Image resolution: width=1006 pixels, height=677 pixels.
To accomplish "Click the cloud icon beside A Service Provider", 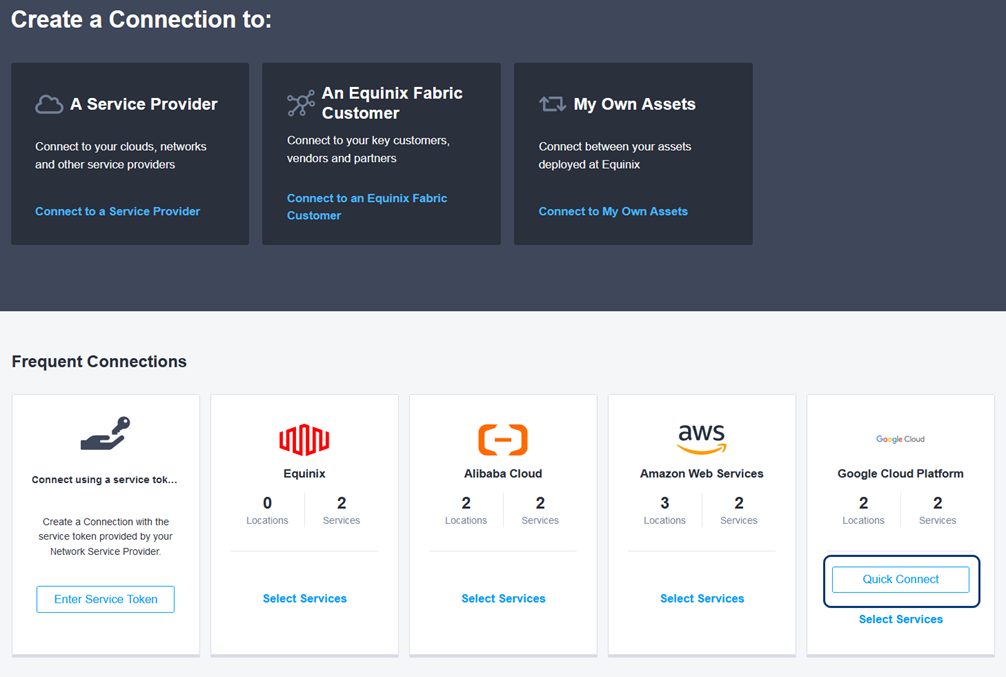I will (x=49, y=104).
